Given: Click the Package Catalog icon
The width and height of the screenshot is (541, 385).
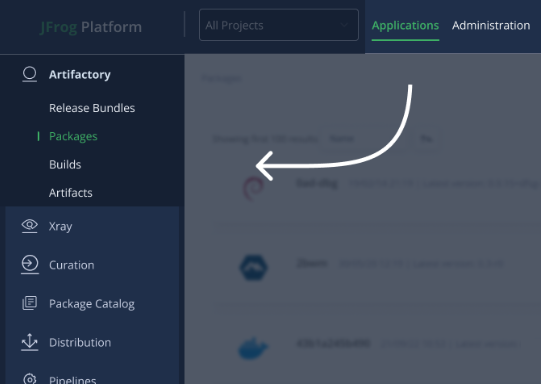Looking at the screenshot, I should 30,303.
